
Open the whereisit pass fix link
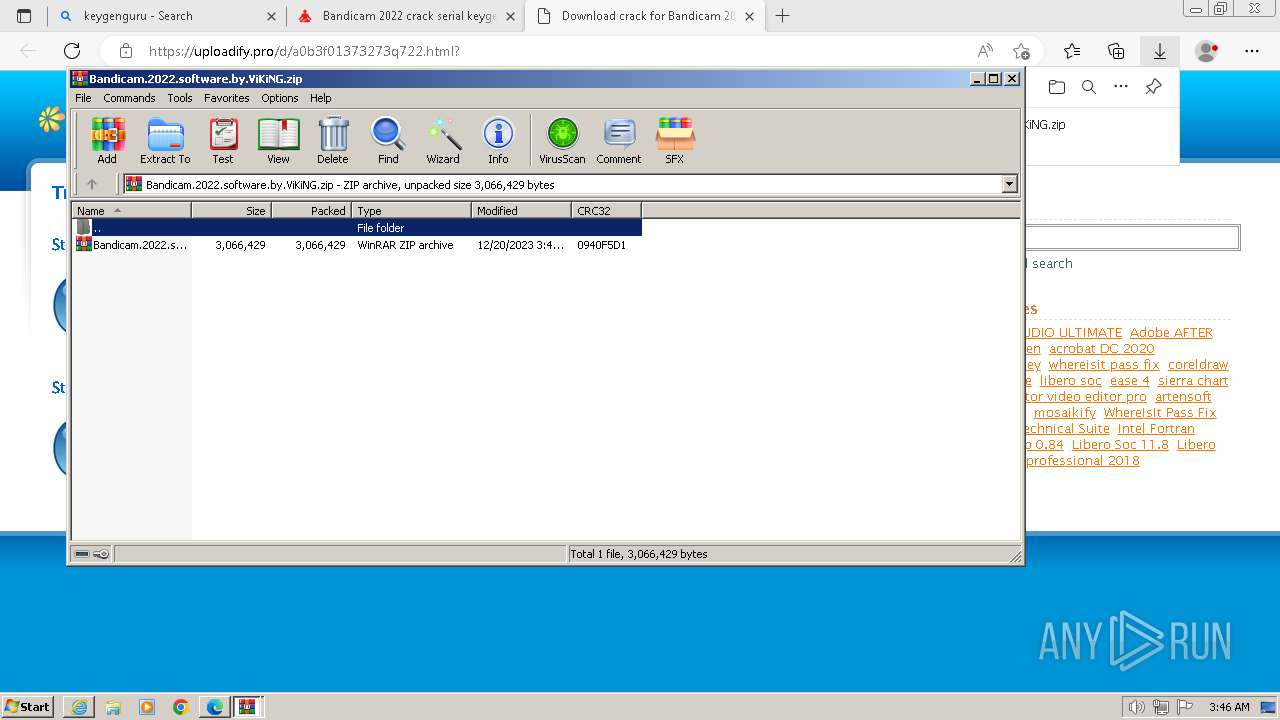click(1104, 365)
